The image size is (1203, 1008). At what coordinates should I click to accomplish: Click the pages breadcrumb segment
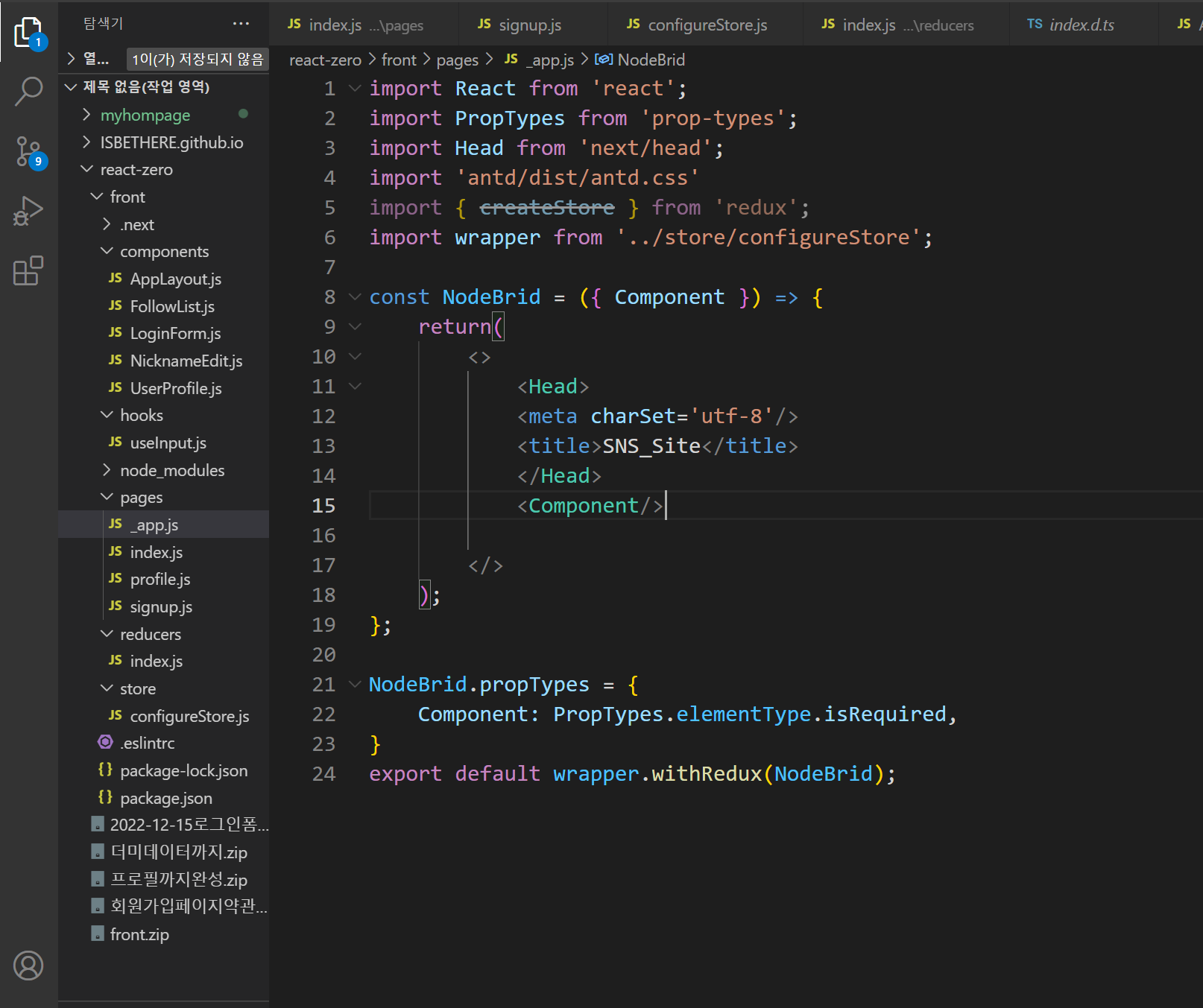pos(457,60)
